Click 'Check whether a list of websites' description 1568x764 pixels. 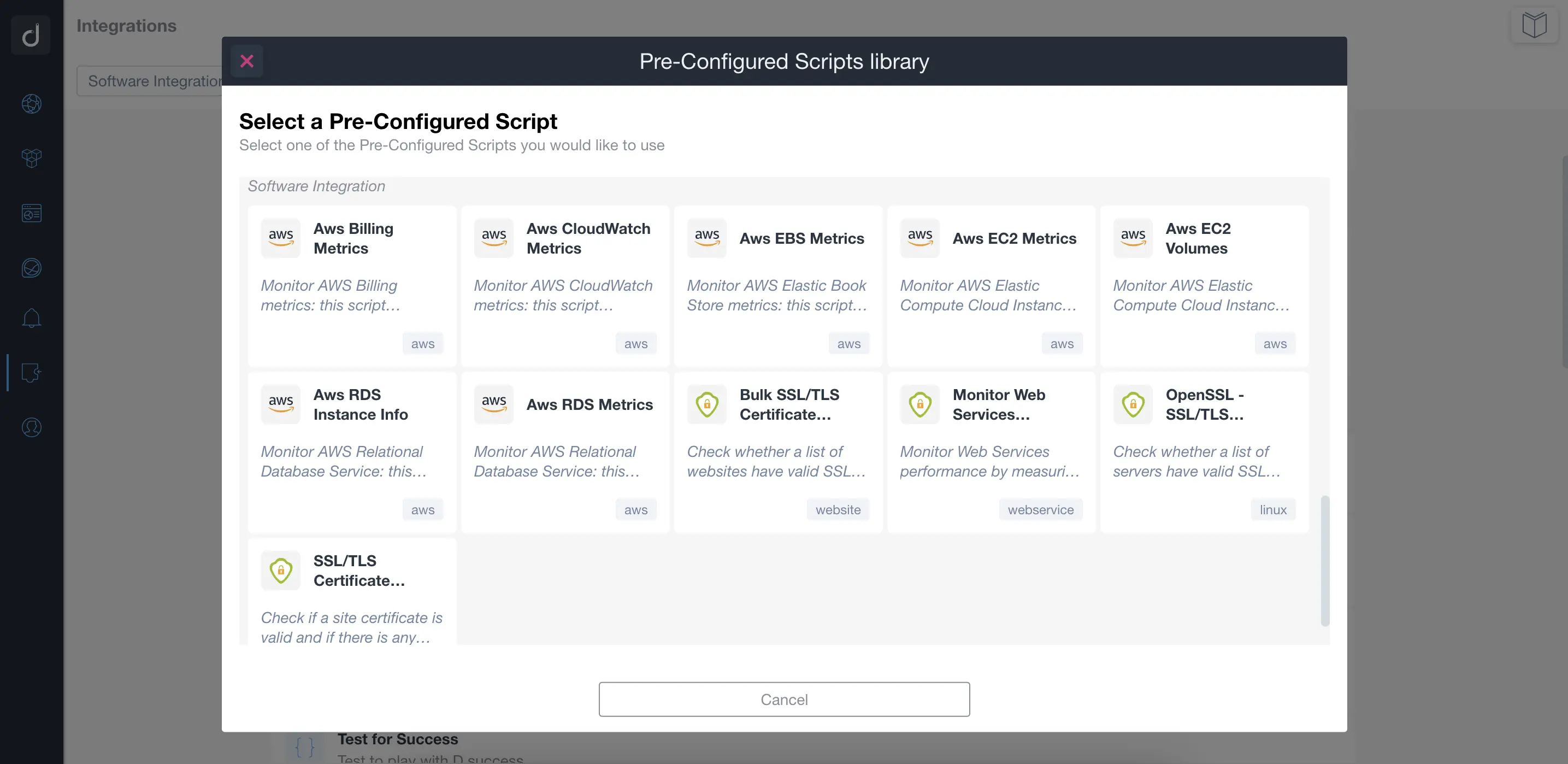tap(776, 461)
